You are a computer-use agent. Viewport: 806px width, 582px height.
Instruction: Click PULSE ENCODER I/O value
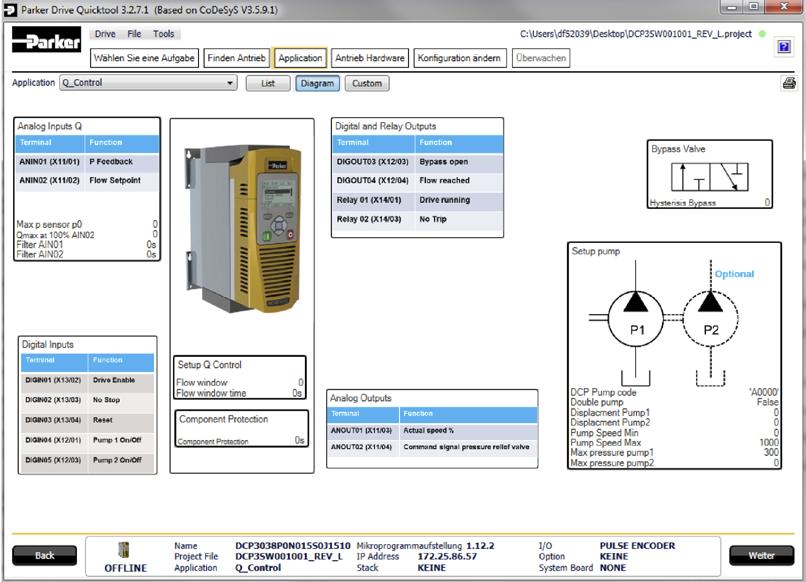[637, 545]
